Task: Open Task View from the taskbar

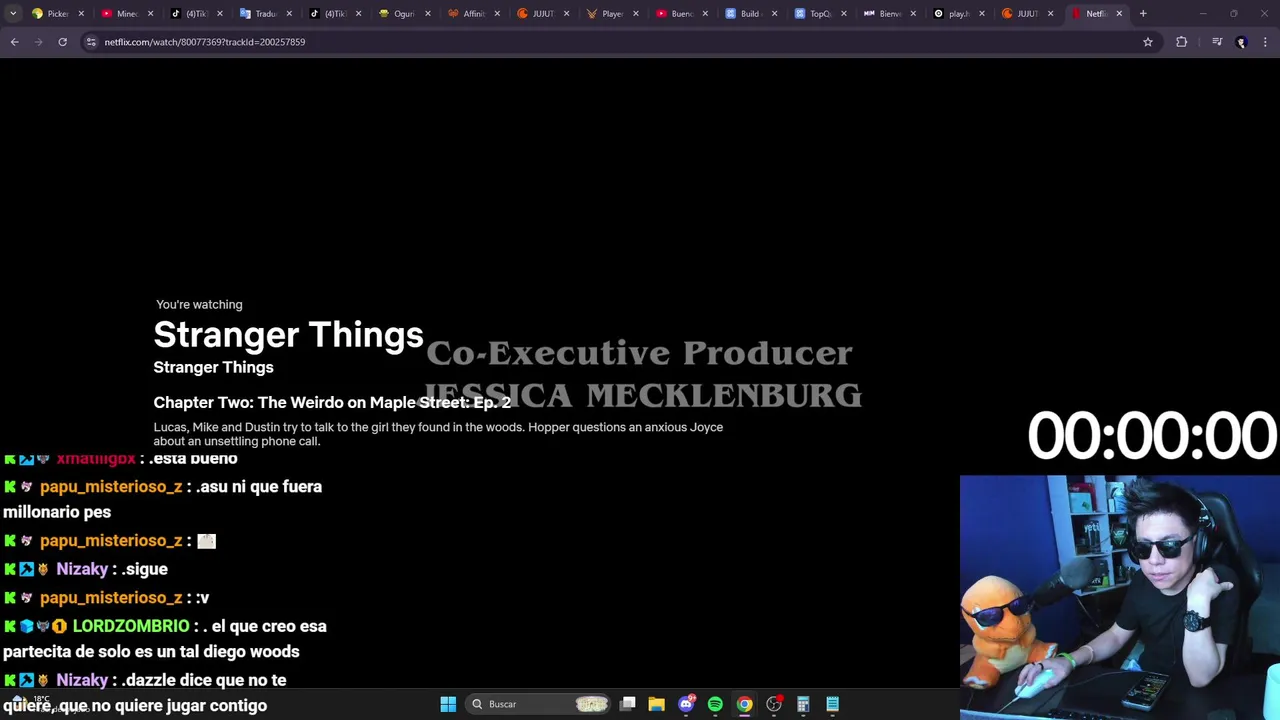Action: tap(628, 704)
